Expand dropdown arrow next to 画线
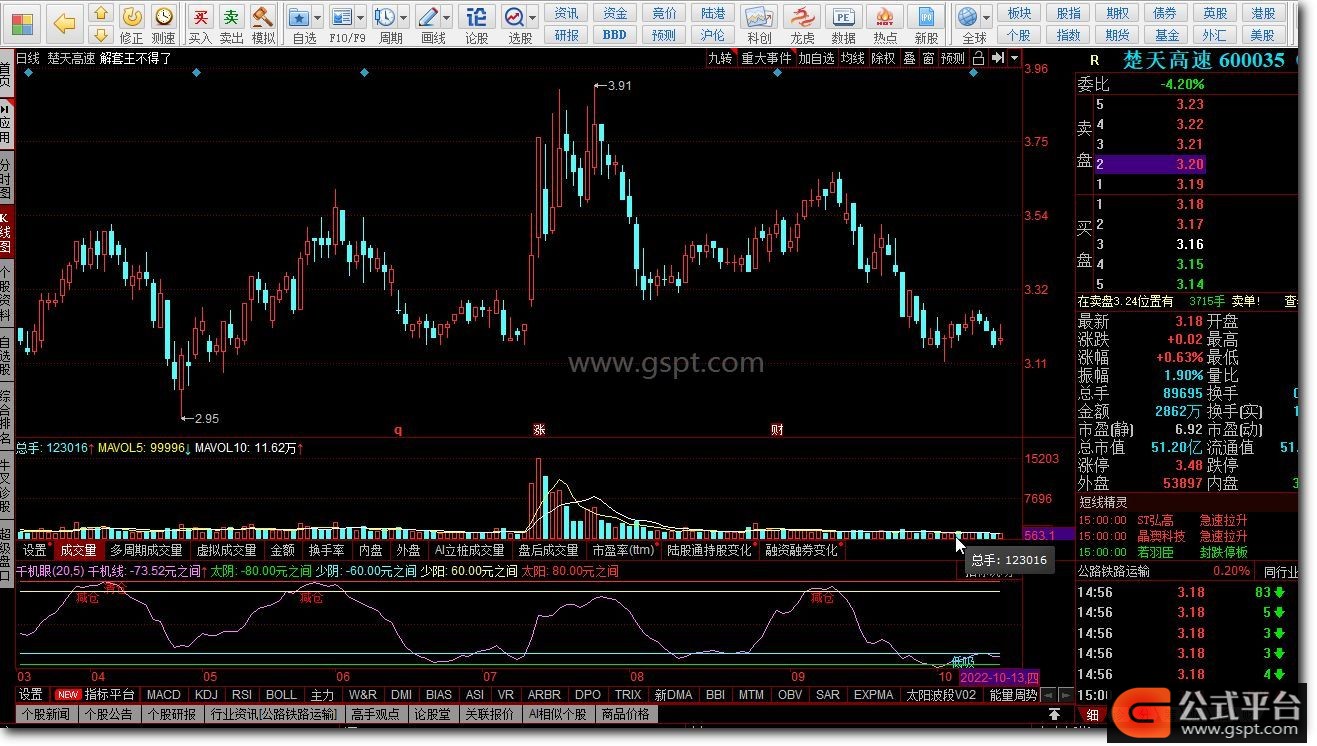This screenshot has height=746, width=1317. 446,17
